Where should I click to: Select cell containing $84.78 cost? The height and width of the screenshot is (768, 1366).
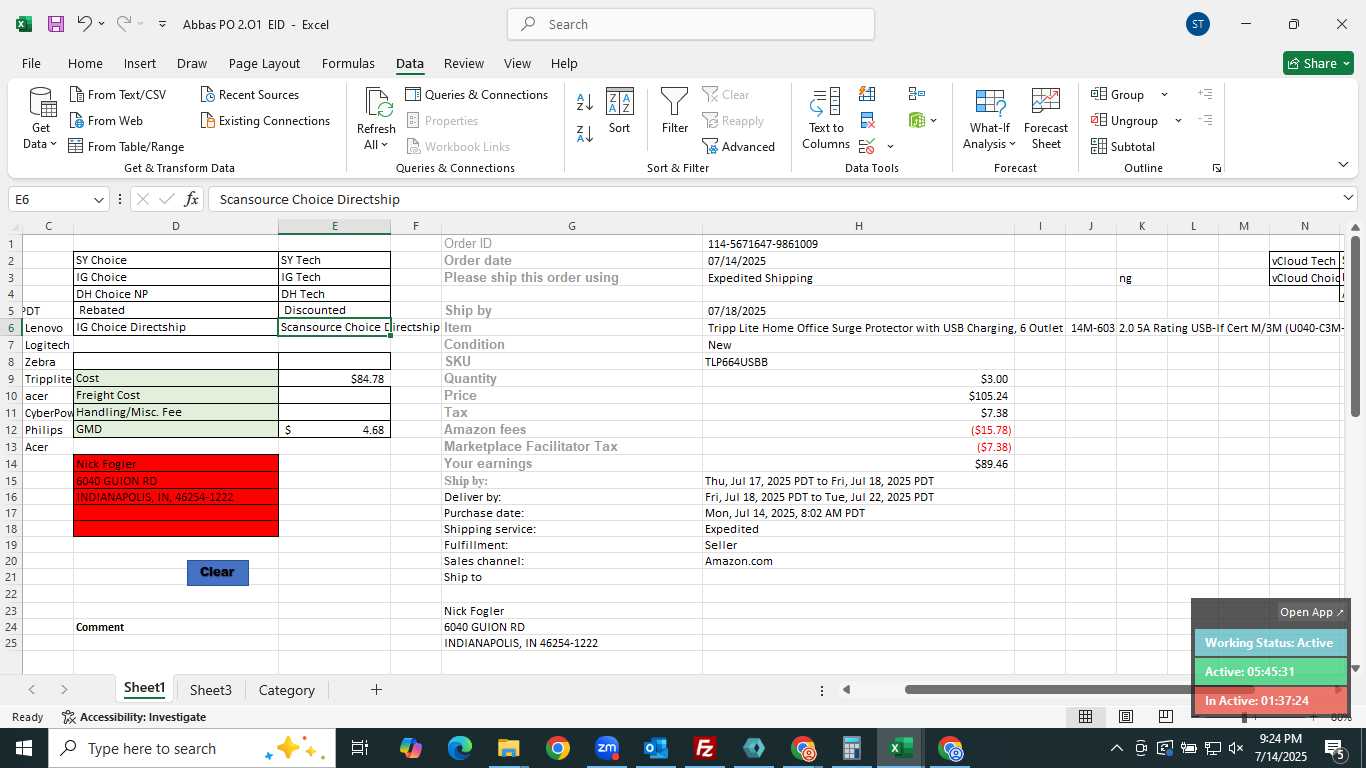pyautogui.click(x=334, y=379)
